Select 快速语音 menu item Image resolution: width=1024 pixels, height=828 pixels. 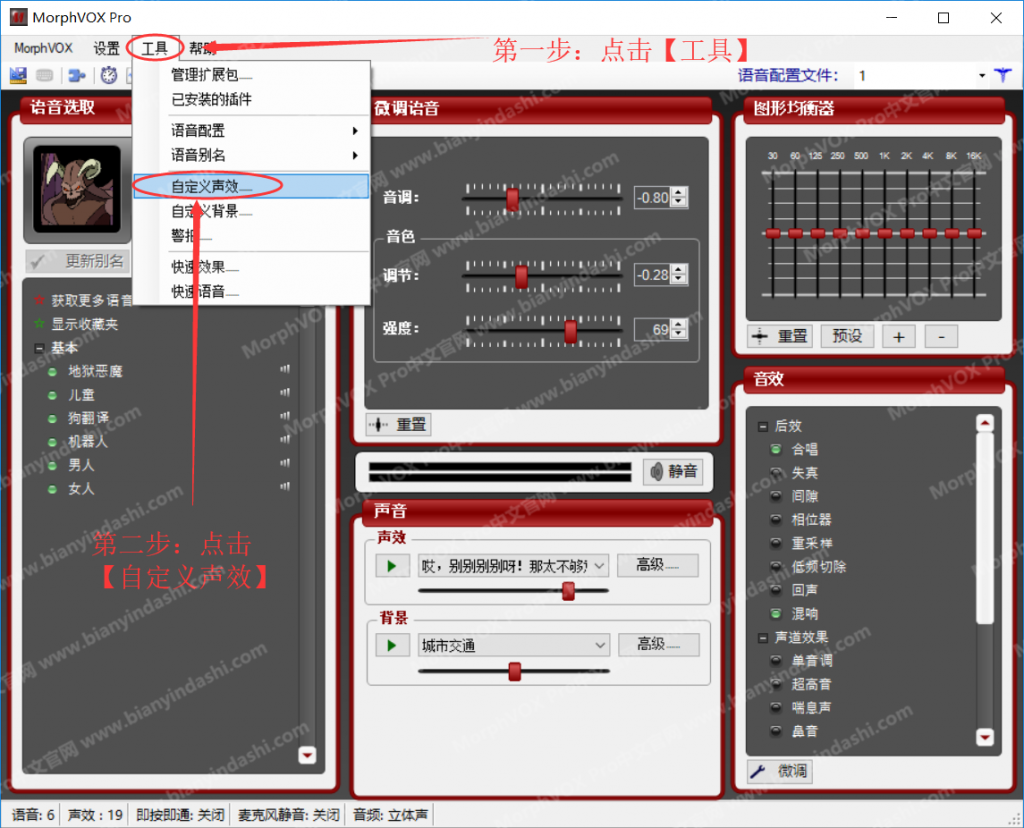tap(252, 292)
